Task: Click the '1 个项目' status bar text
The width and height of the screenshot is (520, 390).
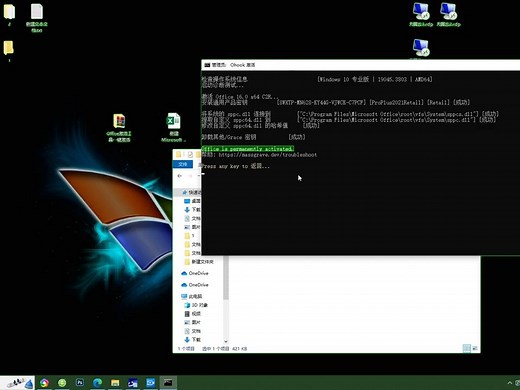Action: [186, 349]
